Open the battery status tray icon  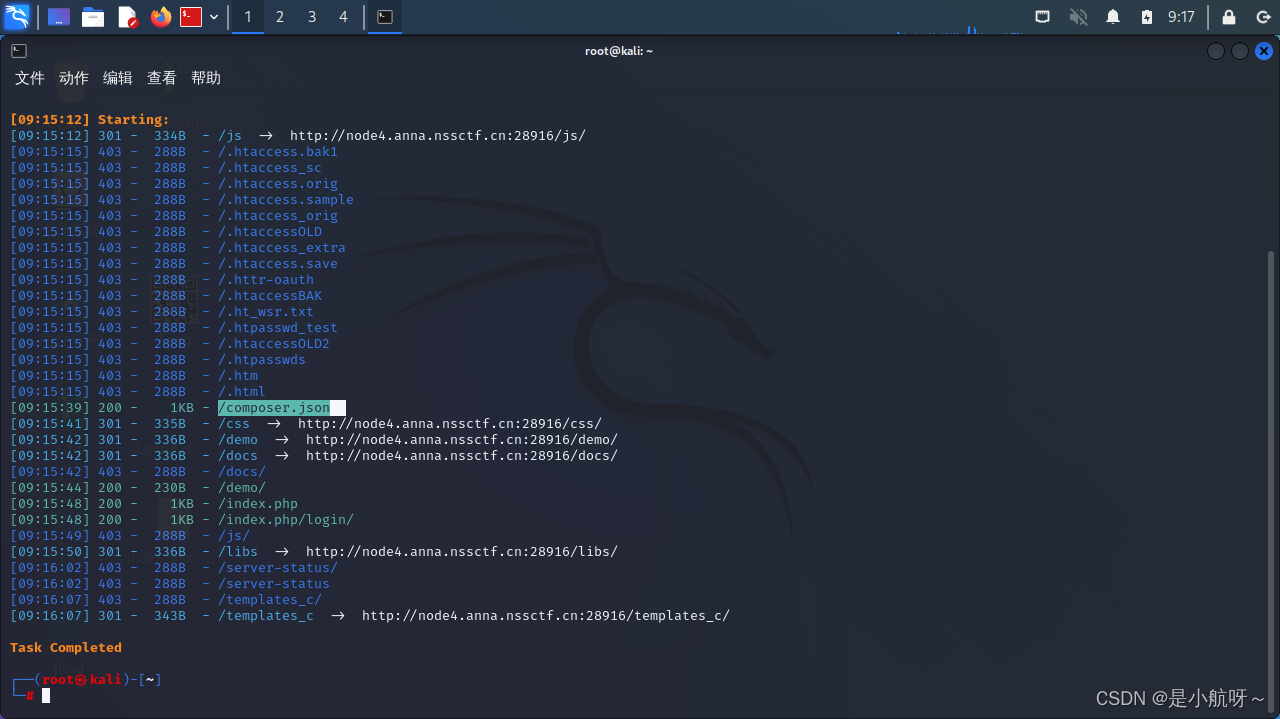coord(1145,17)
